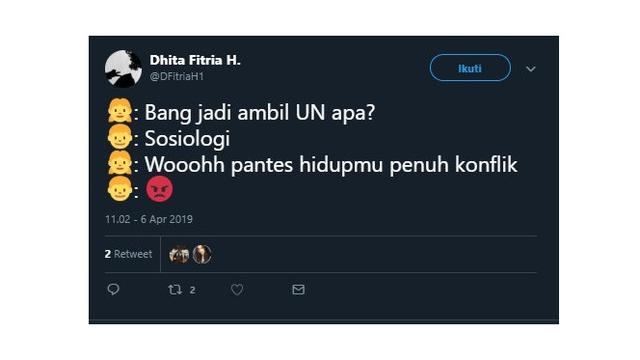
Task: Click the woman emoji before Wooohh
Action: click(x=120, y=163)
